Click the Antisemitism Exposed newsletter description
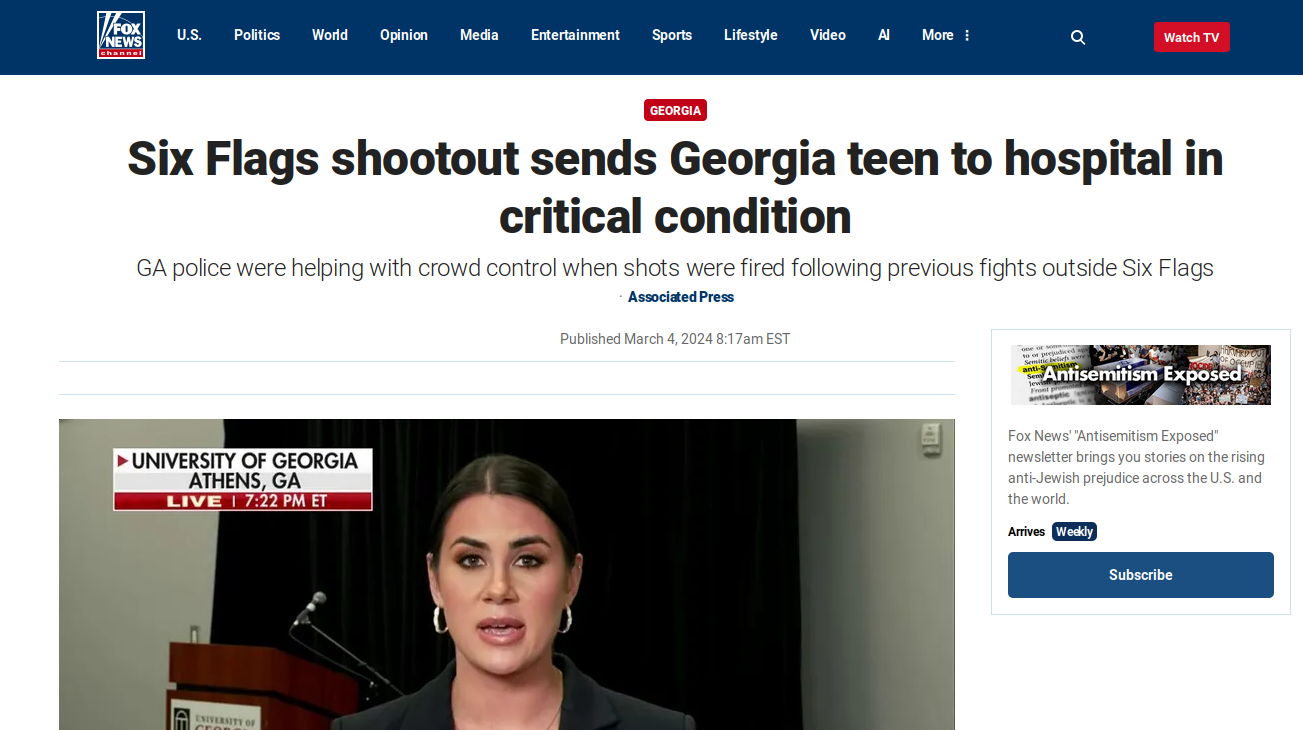Viewport: 1303px width, 730px height. coord(1137,467)
